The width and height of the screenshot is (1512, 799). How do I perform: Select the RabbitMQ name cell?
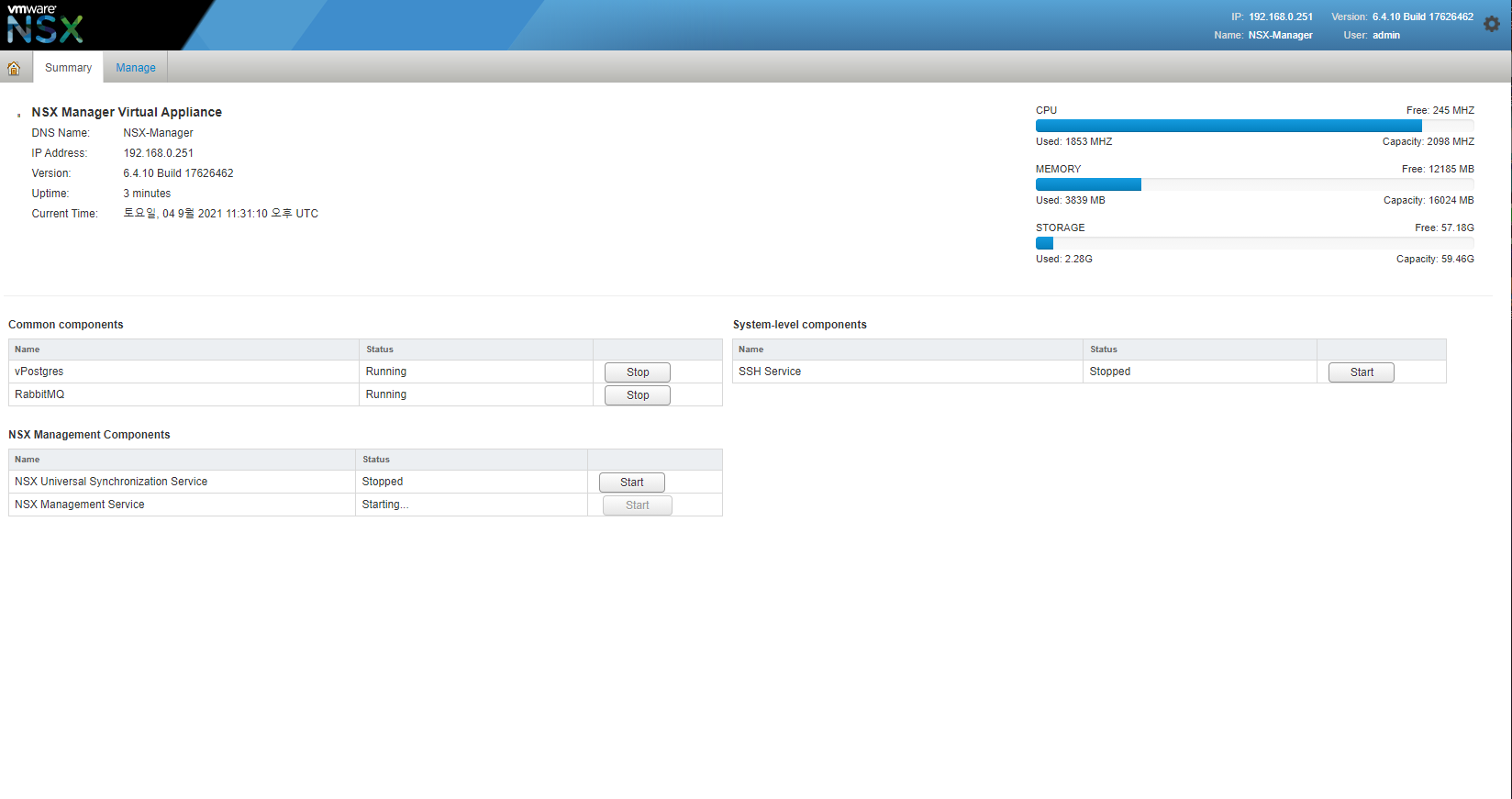point(183,394)
